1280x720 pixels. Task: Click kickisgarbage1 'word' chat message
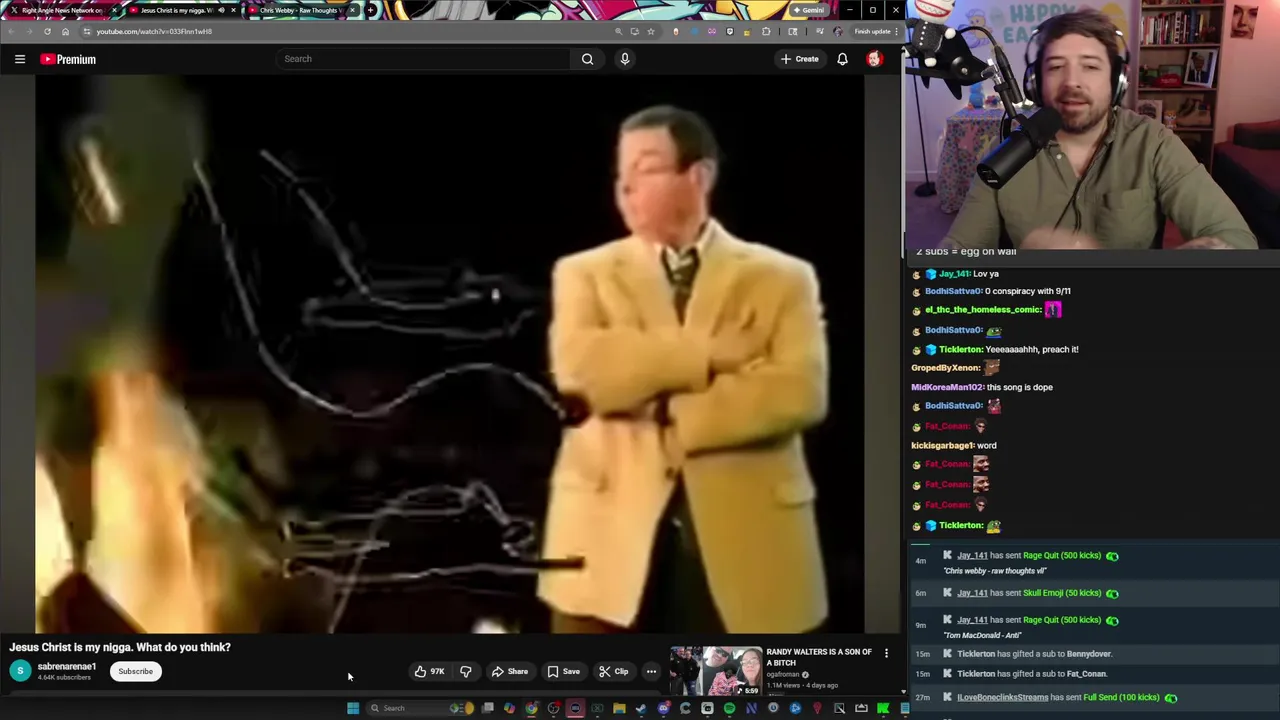point(986,445)
